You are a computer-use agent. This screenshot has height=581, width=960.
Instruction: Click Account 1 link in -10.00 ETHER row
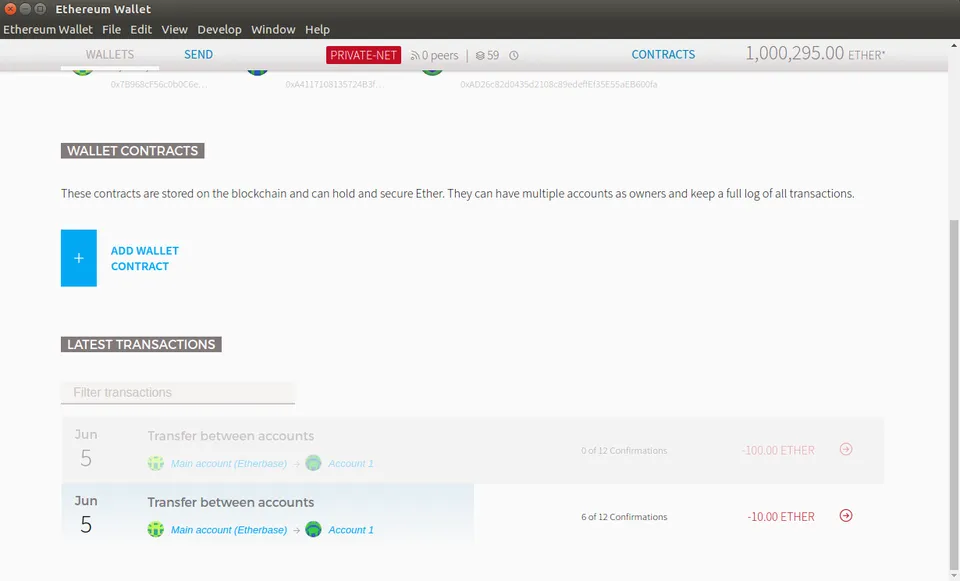[x=351, y=530]
